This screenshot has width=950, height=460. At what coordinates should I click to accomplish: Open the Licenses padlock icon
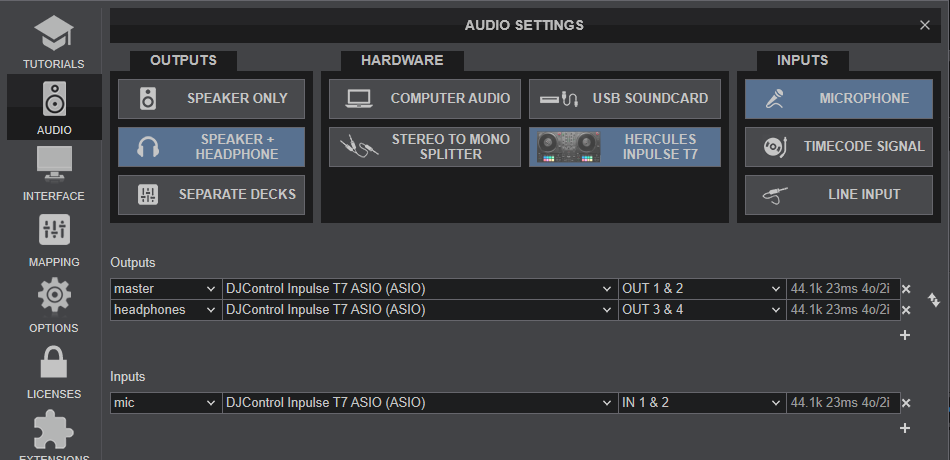pos(53,364)
